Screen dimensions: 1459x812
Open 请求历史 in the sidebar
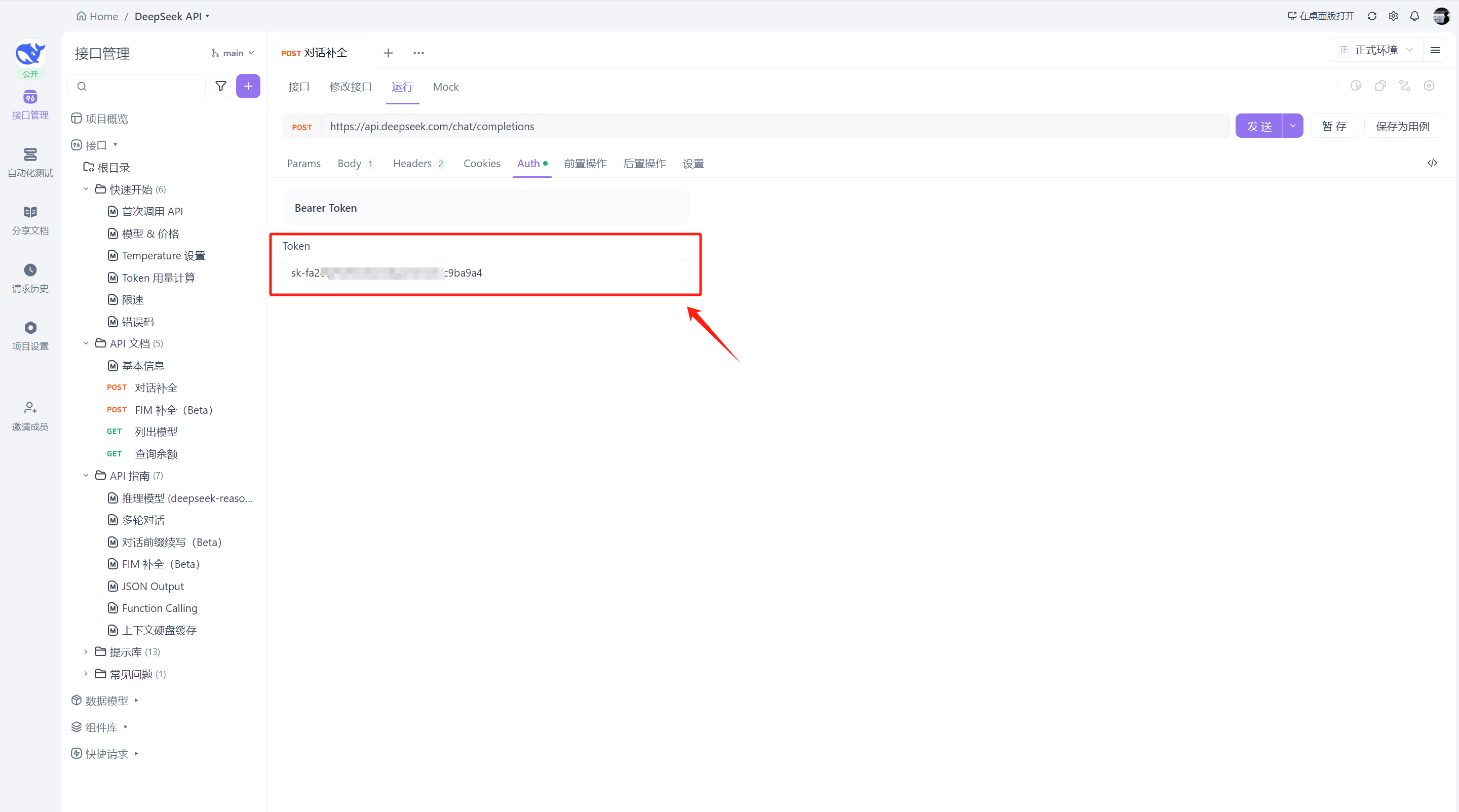point(30,279)
